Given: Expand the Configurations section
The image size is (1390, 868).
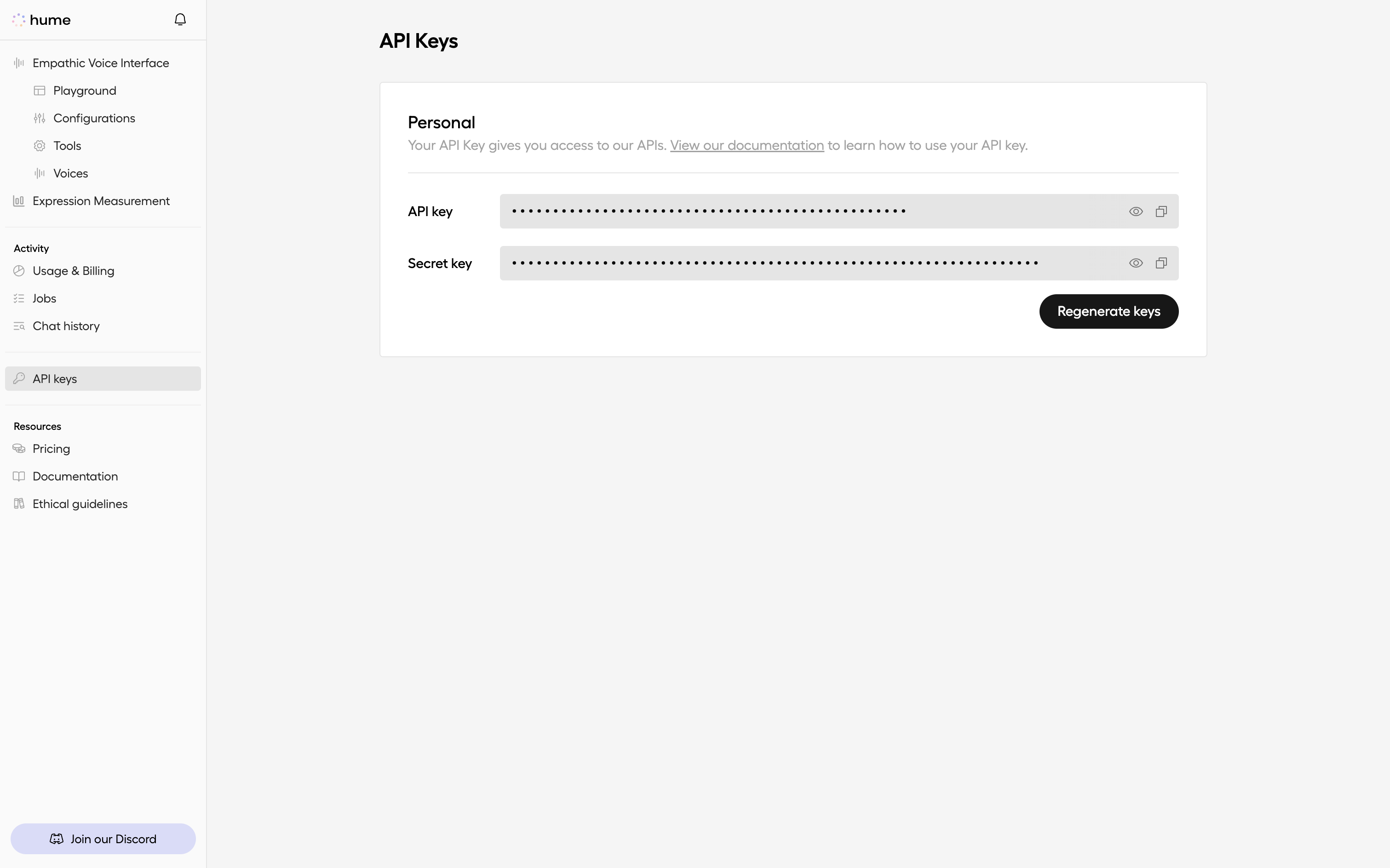Looking at the screenshot, I should click(94, 118).
